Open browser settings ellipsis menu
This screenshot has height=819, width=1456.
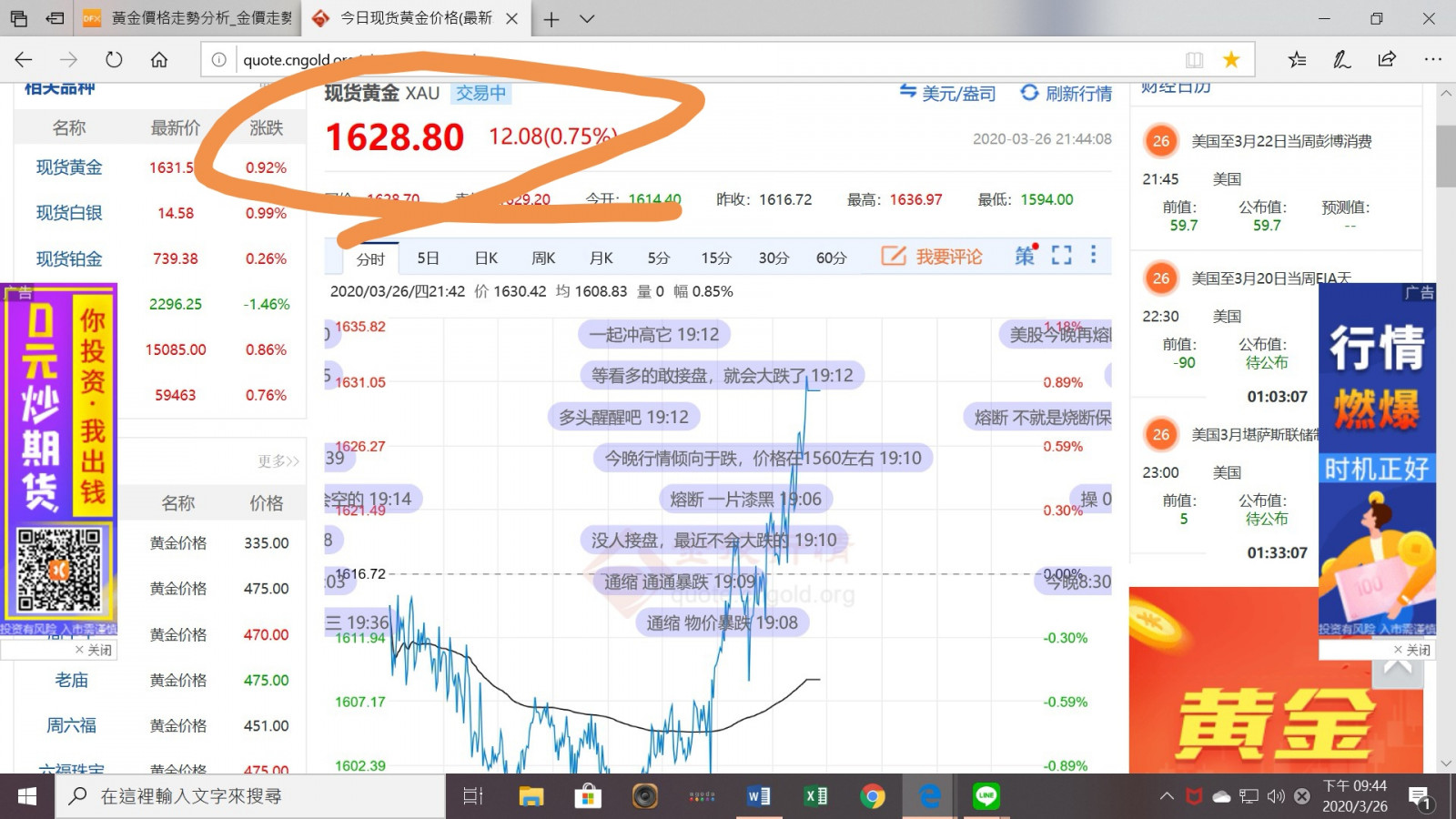1432,60
